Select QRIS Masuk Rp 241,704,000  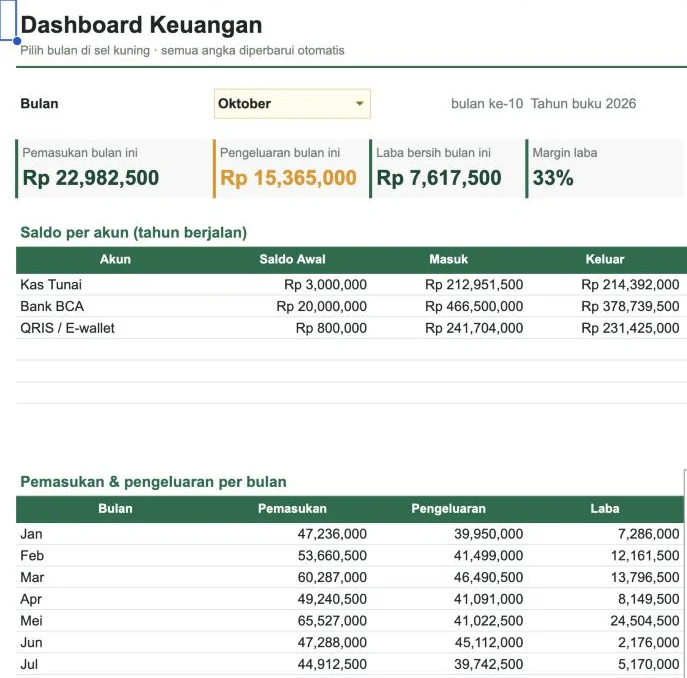click(474, 328)
